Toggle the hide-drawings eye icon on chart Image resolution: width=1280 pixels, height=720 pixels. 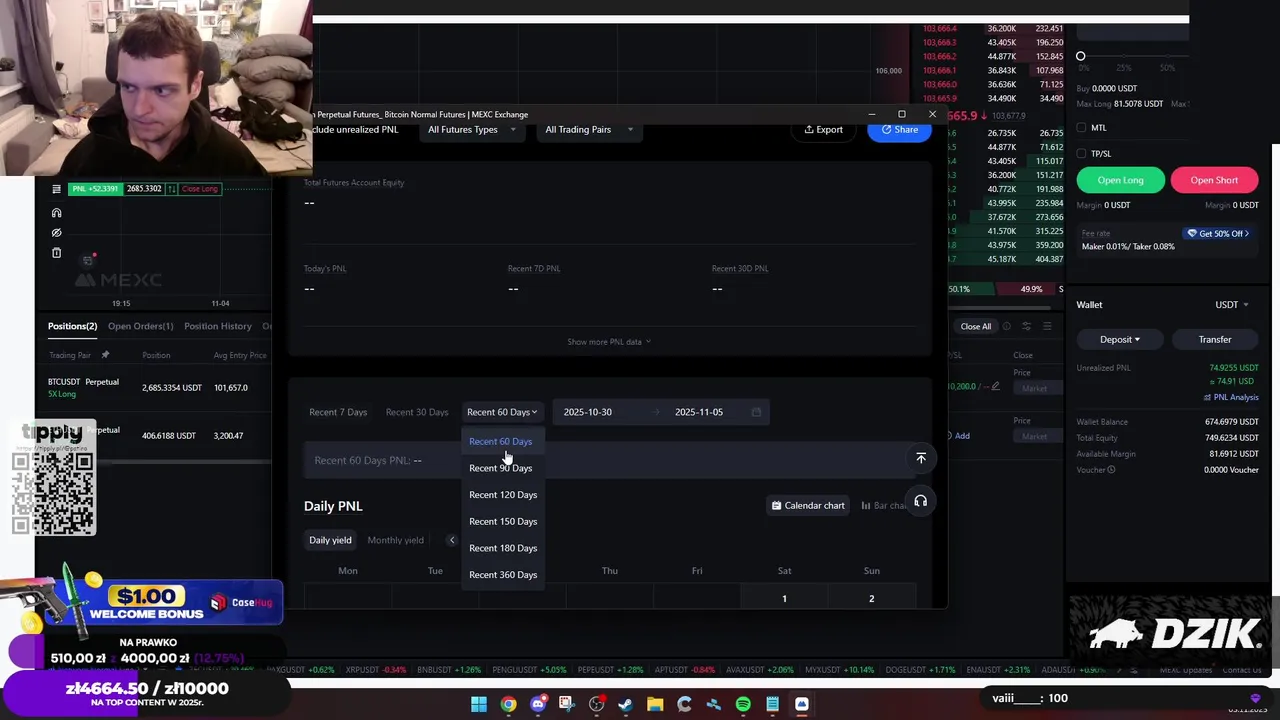[x=56, y=233]
